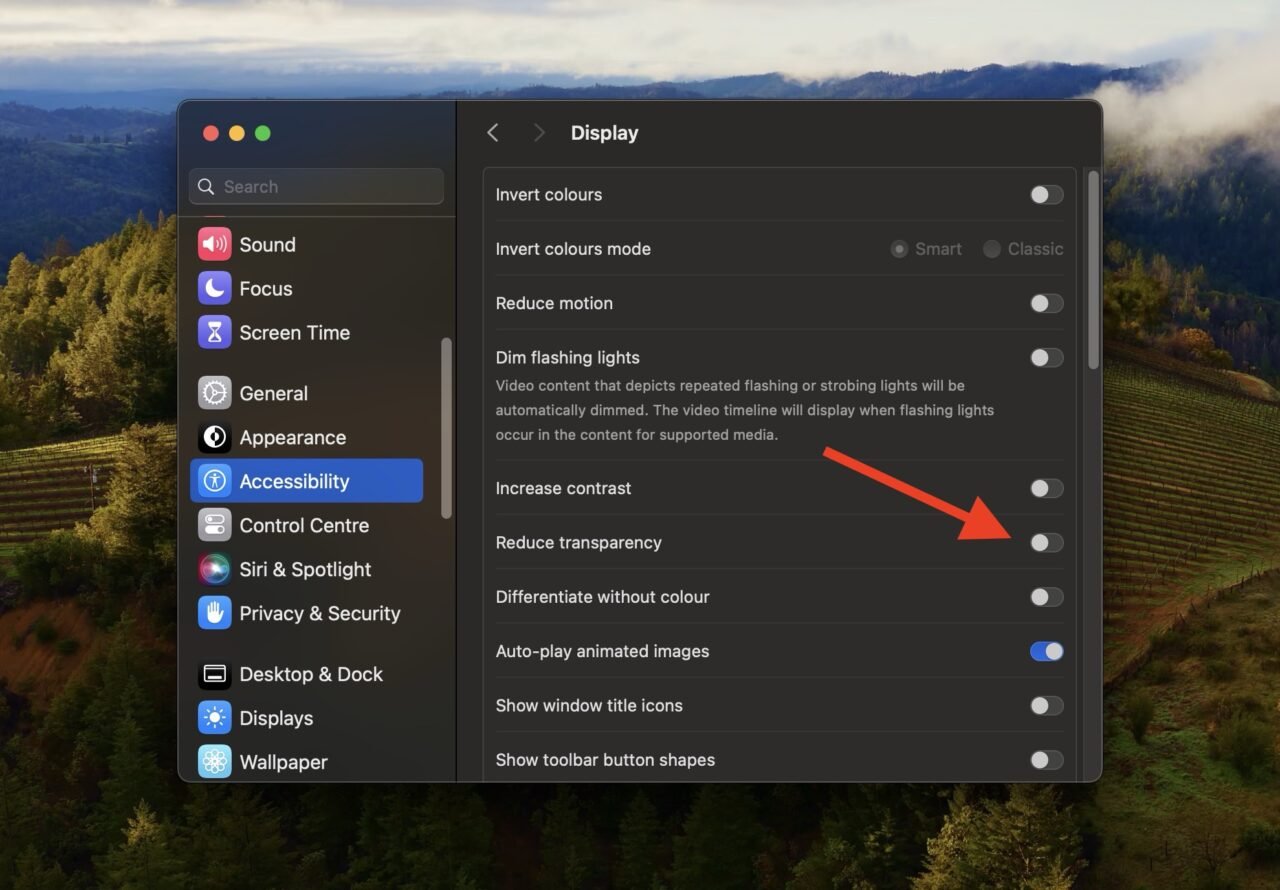Go forward with the right chevron
Screen dimensions: 1280x890
coord(539,133)
